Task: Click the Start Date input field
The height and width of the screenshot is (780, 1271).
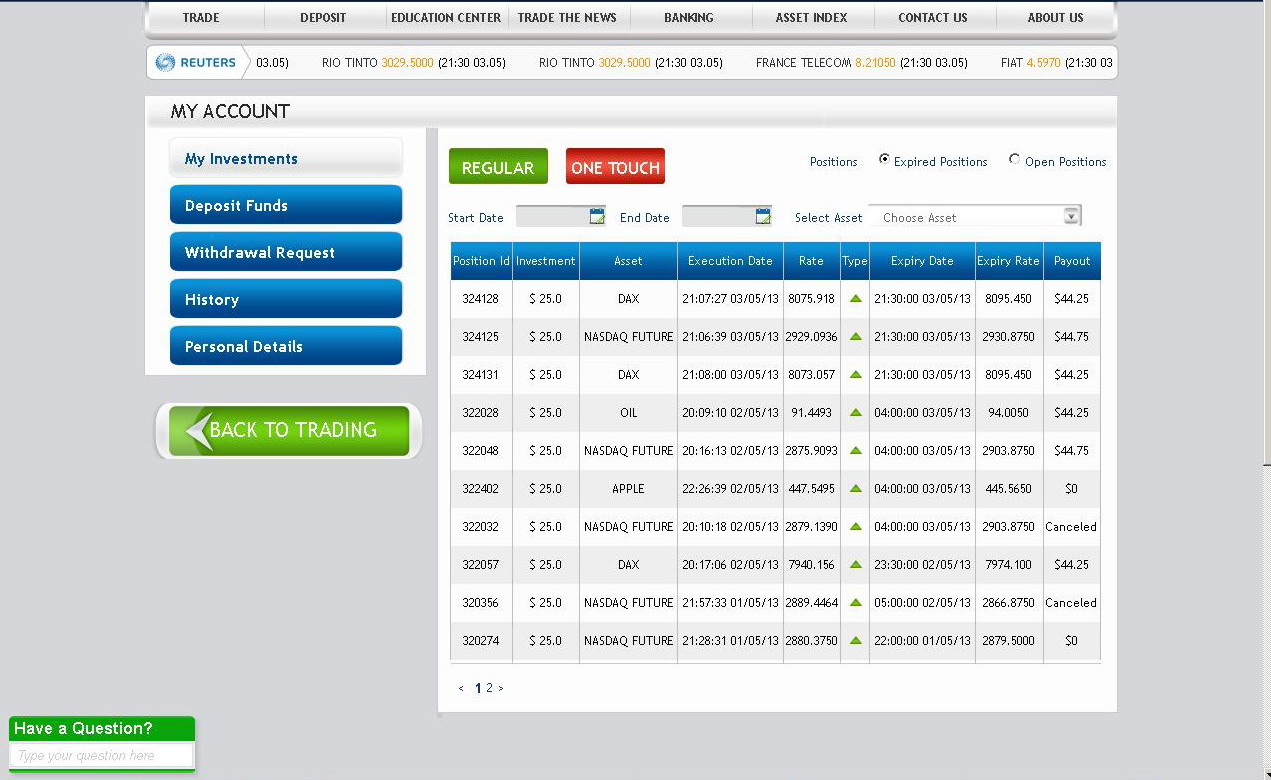Action: [553, 216]
